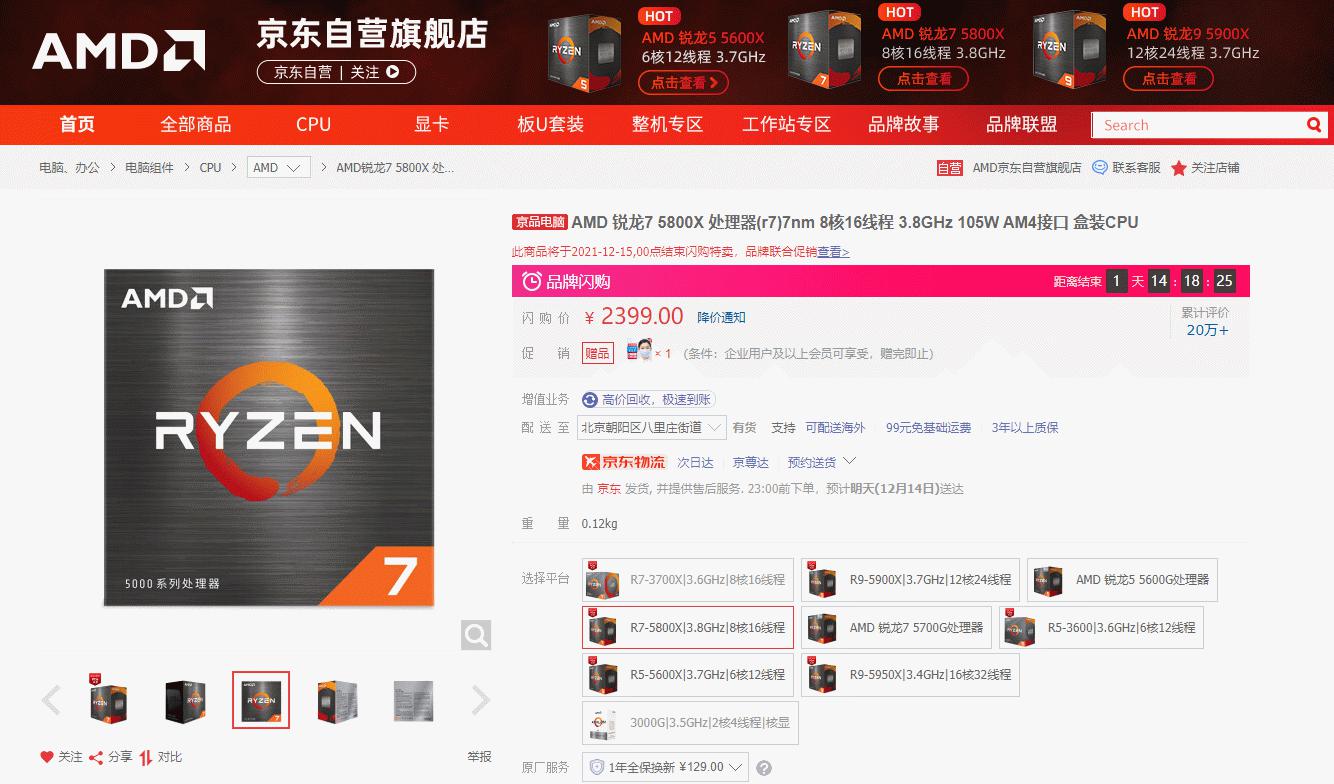
Task: Go to the 全部商品 navigation tab
Action: coord(196,125)
